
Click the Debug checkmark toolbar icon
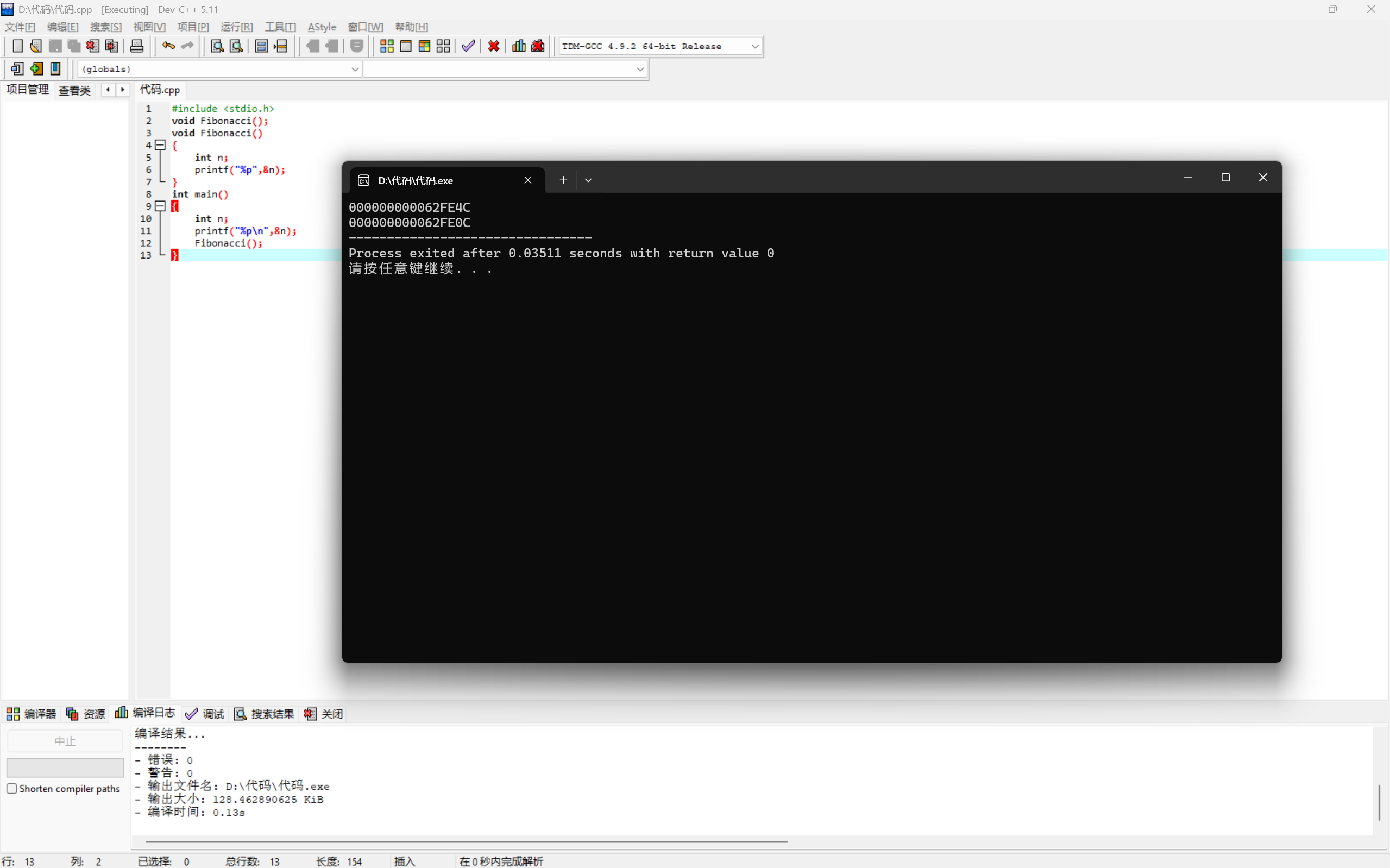point(468,46)
